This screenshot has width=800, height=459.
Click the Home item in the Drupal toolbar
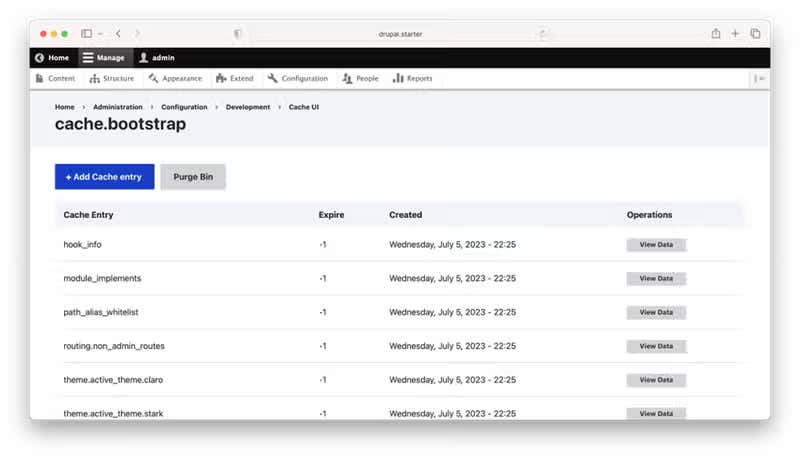click(x=52, y=58)
